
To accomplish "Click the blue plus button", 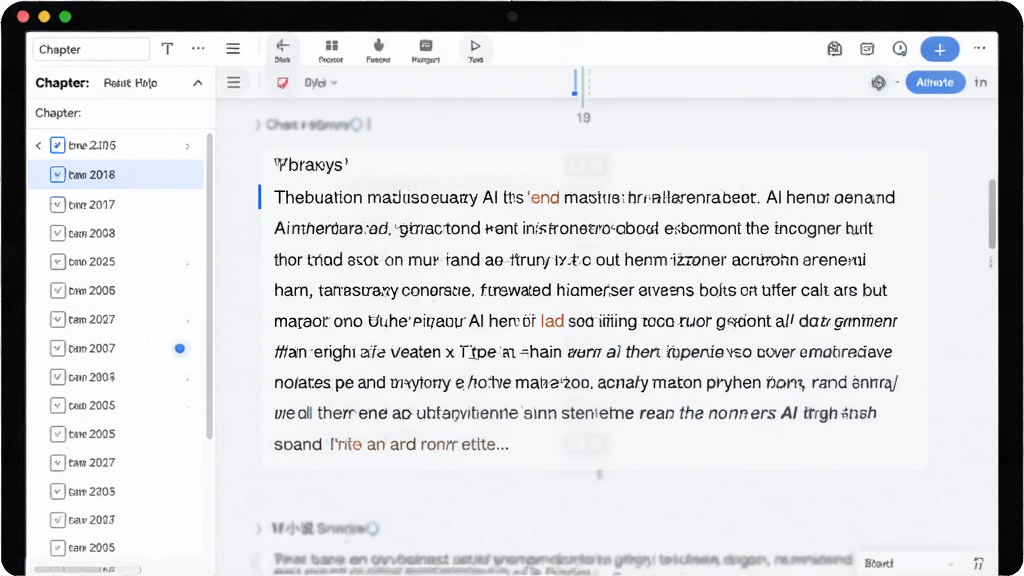I will pos(940,50).
